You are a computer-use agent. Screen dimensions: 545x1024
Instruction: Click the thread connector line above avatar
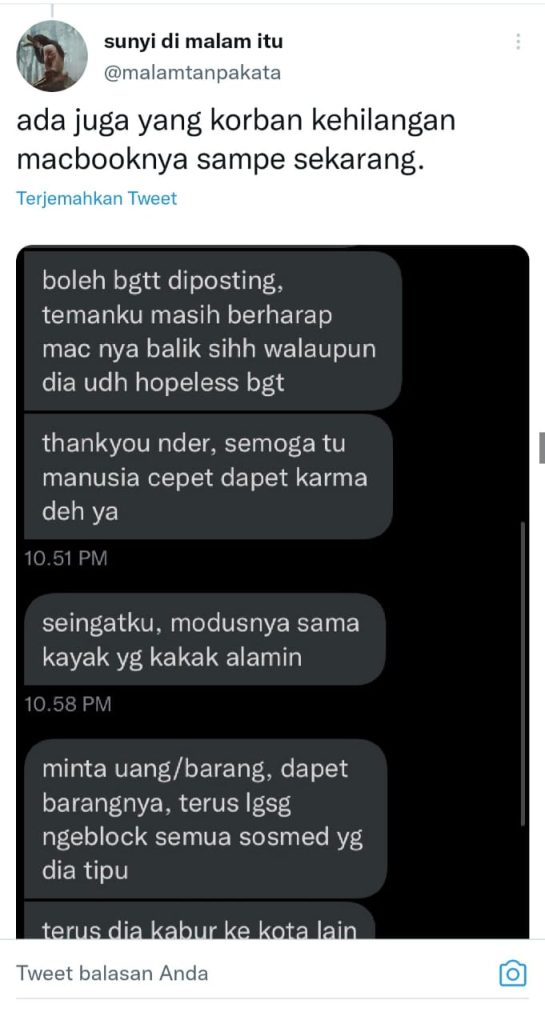(x=52, y=10)
